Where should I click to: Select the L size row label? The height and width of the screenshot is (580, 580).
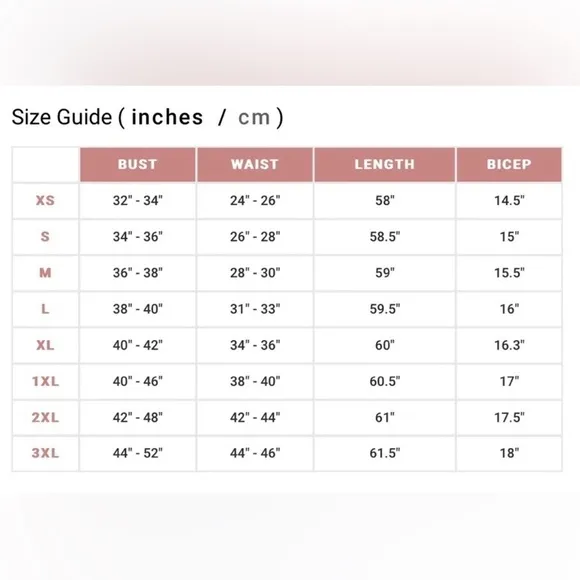coord(45,309)
